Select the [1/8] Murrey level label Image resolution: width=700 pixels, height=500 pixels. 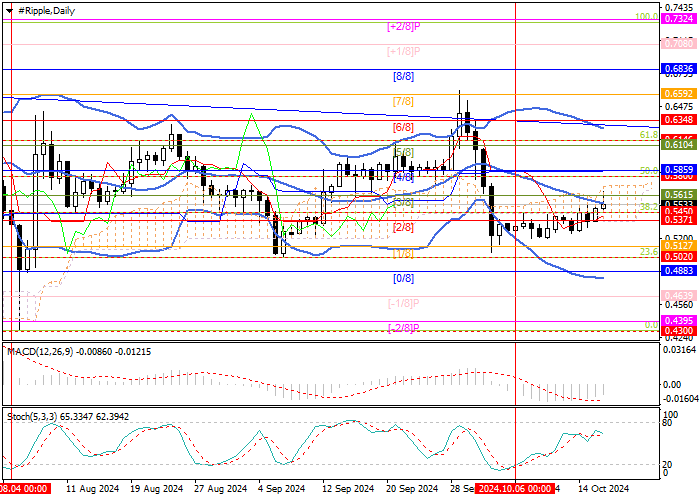coord(404,253)
